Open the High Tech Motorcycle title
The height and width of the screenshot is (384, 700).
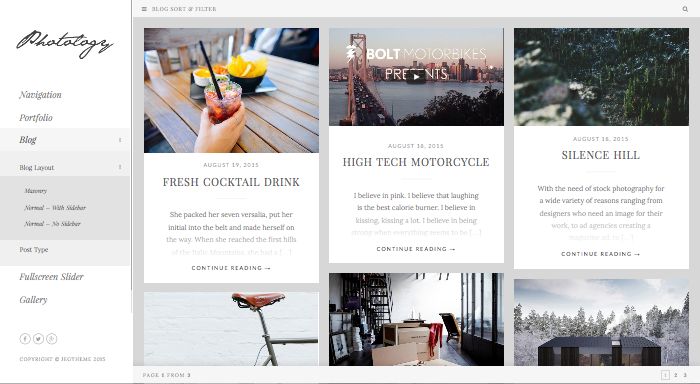click(416, 162)
